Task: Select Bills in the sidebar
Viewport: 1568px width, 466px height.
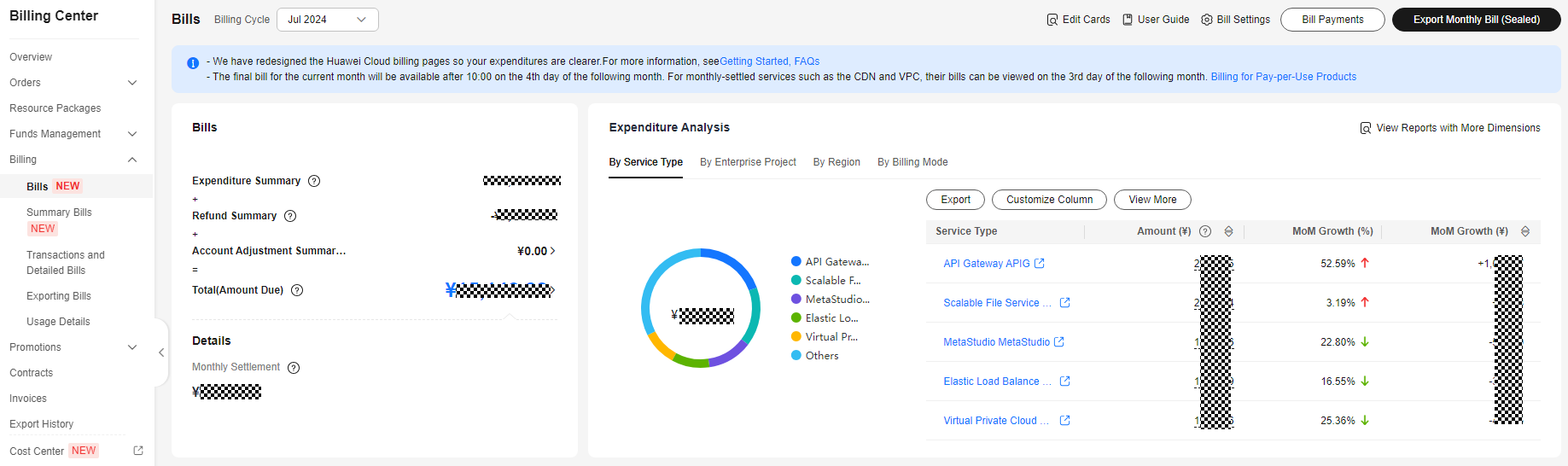Action: point(37,186)
